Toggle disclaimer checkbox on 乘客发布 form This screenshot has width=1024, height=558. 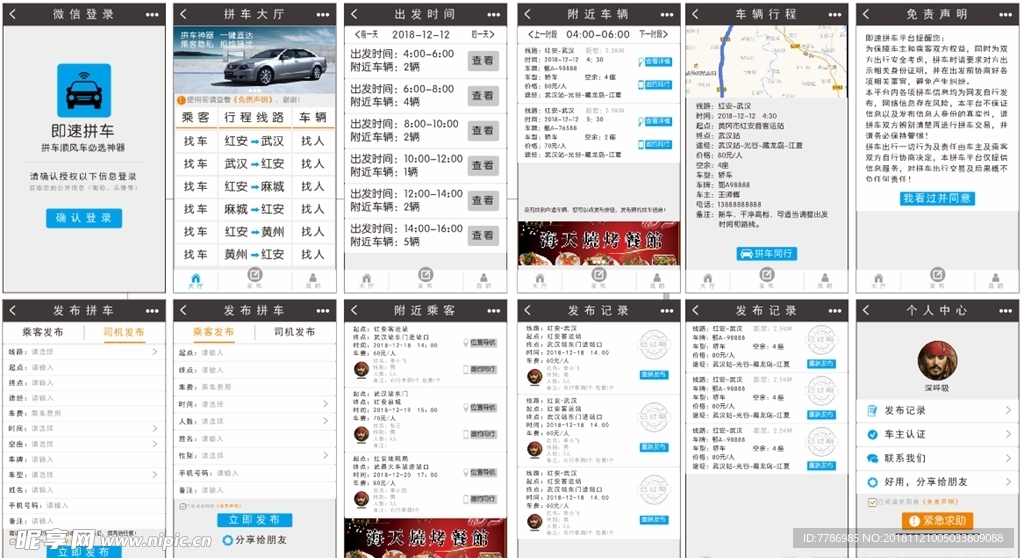click(183, 506)
